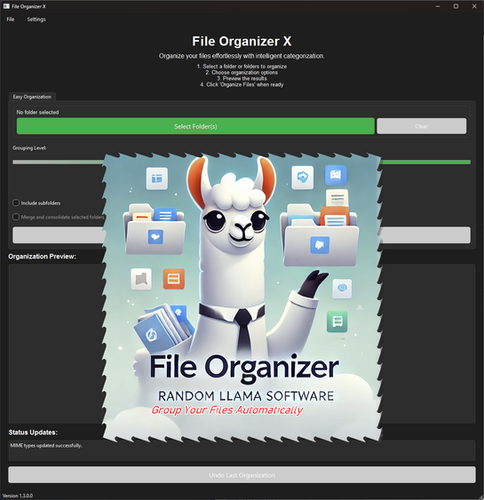The width and height of the screenshot is (484, 500).
Task: Click the Grouping Level slider track
Action: (242, 162)
